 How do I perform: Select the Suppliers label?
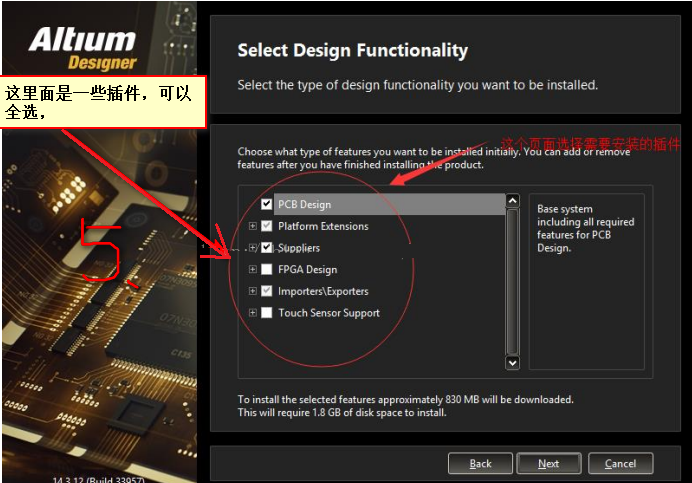(299, 248)
